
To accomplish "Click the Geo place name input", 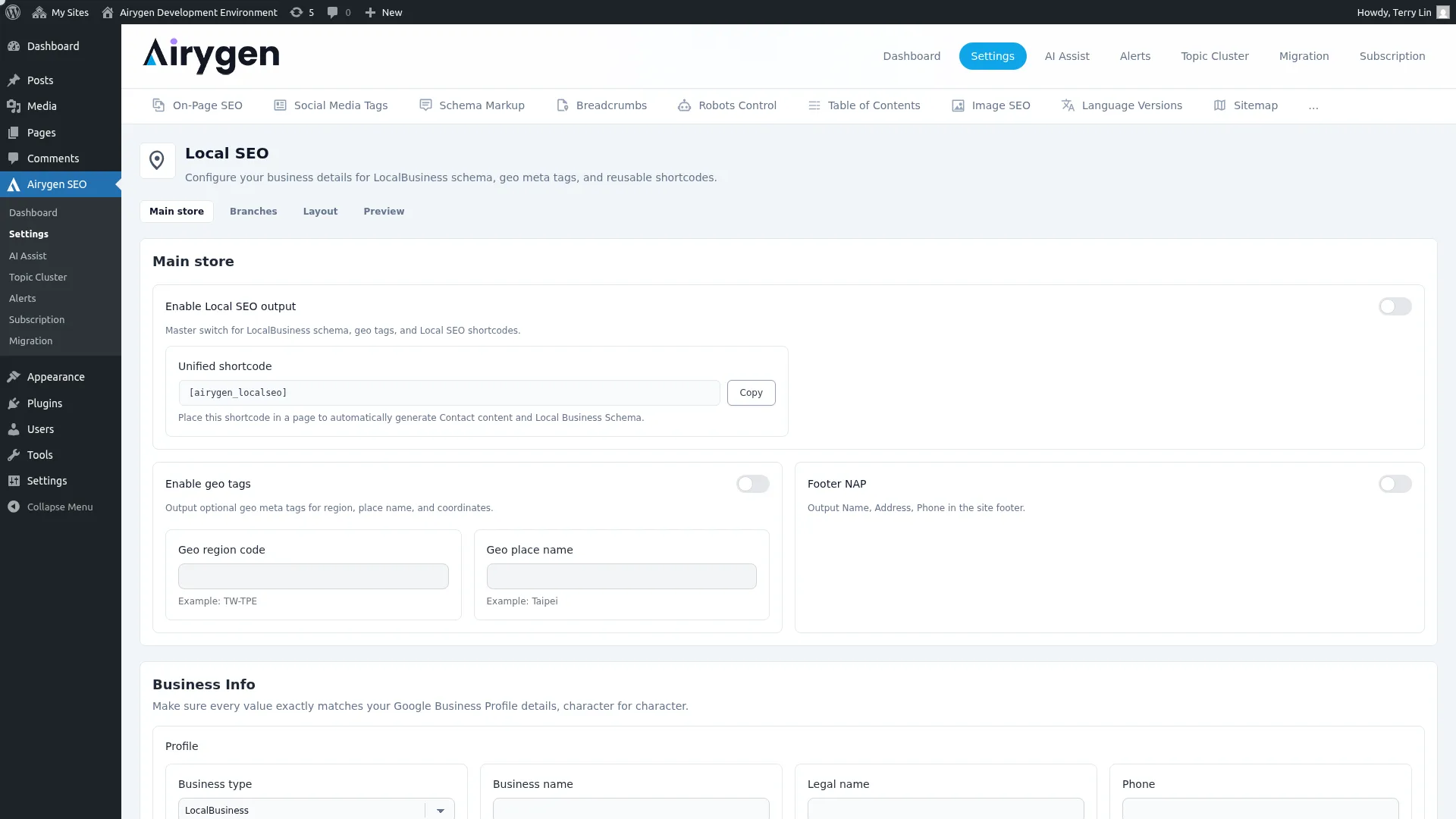I will [x=622, y=576].
